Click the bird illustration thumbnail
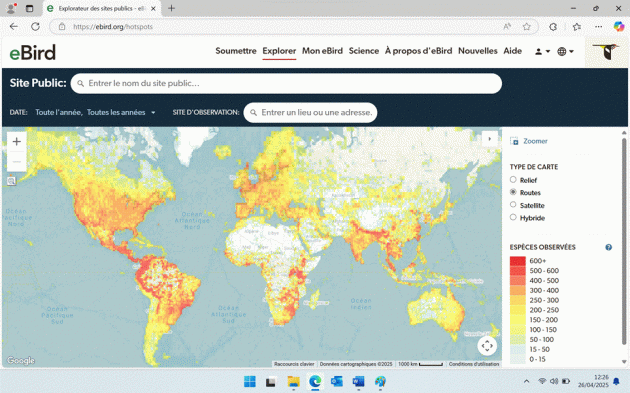Image resolution: width=630 pixels, height=393 pixels. tap(606, 52)
